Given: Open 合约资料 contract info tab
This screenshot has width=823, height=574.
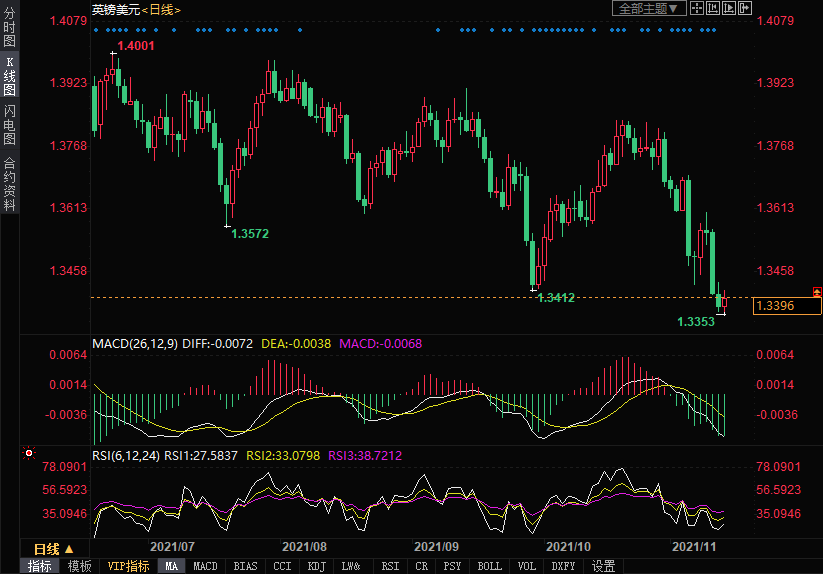Looking at the screenshot, I should (x=9, y=184).
